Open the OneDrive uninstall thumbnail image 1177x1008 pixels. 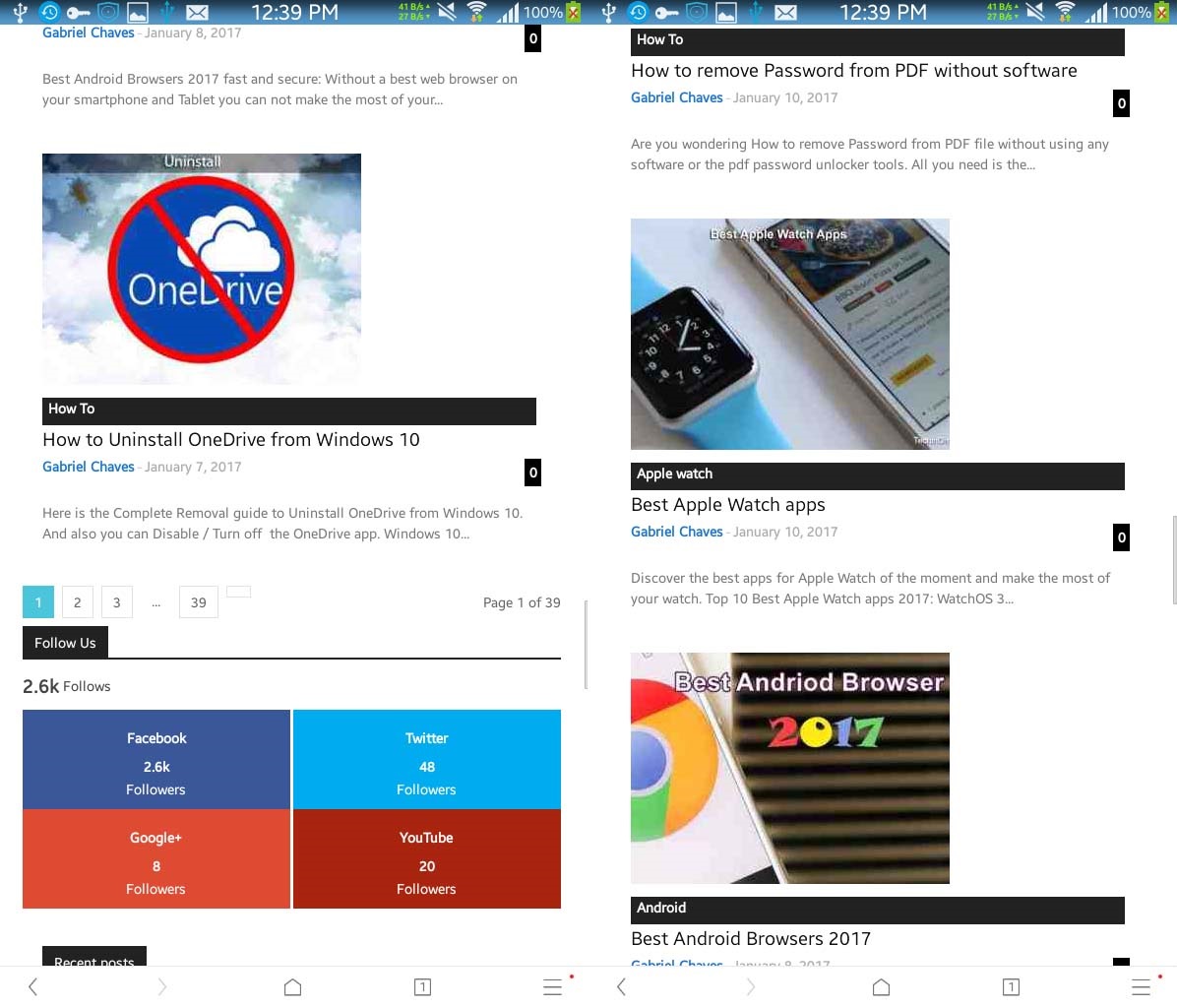(201, 269)
